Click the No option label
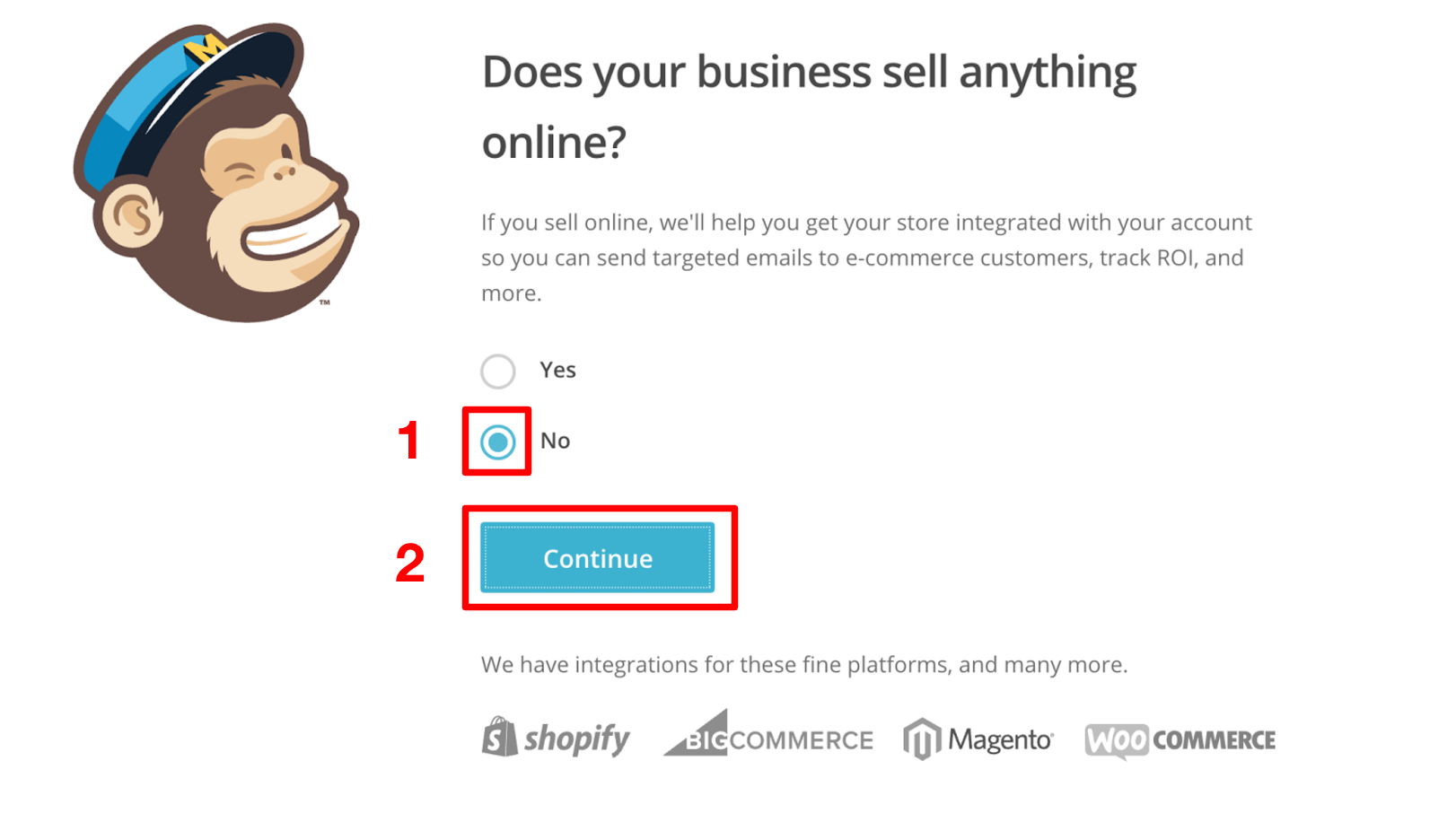1456x822 pixels. pos(555,441)
